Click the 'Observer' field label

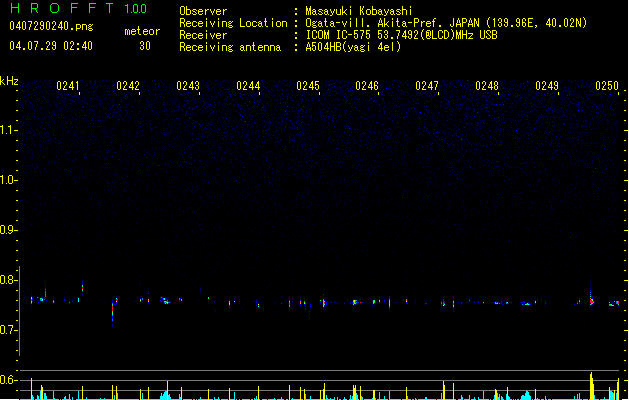[x=203, y=11]
